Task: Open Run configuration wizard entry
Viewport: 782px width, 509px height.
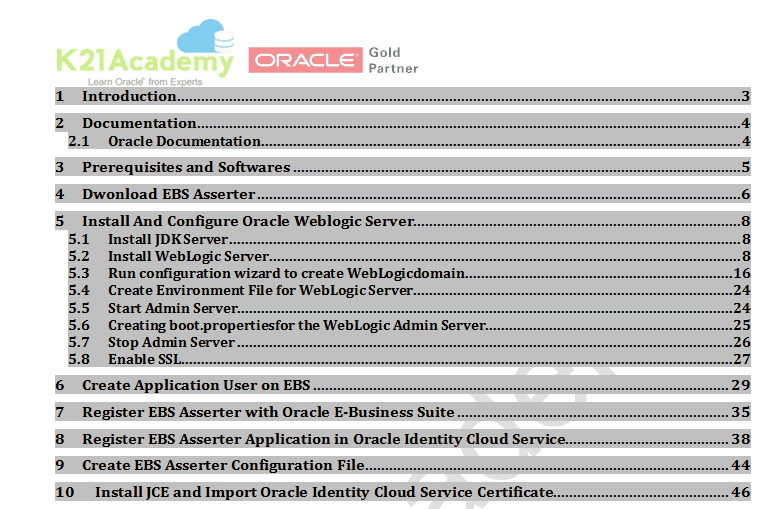Action: coord(288,273)
